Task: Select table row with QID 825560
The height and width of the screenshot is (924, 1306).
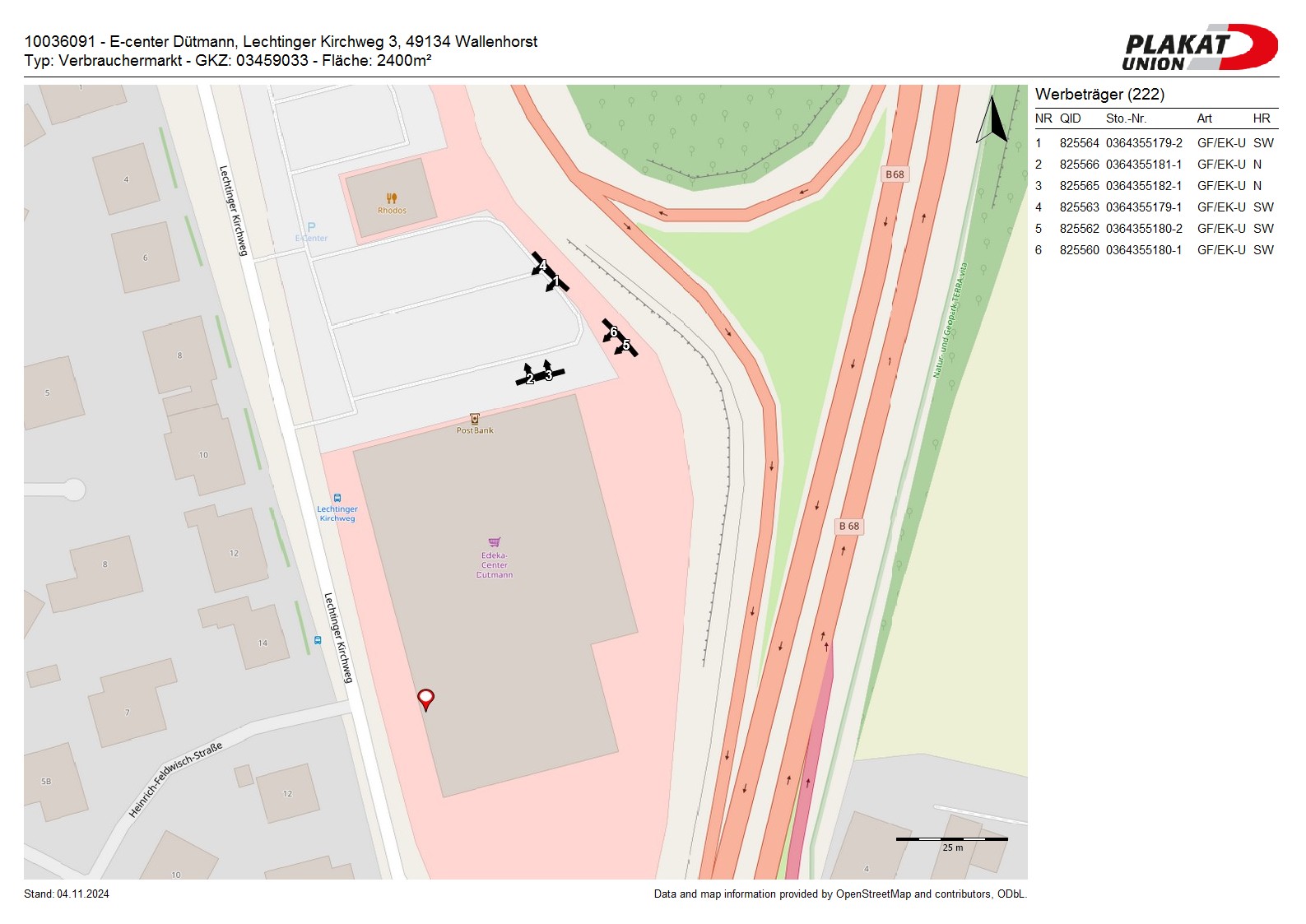Action: pyautogui.click(x=1154, y=250)
